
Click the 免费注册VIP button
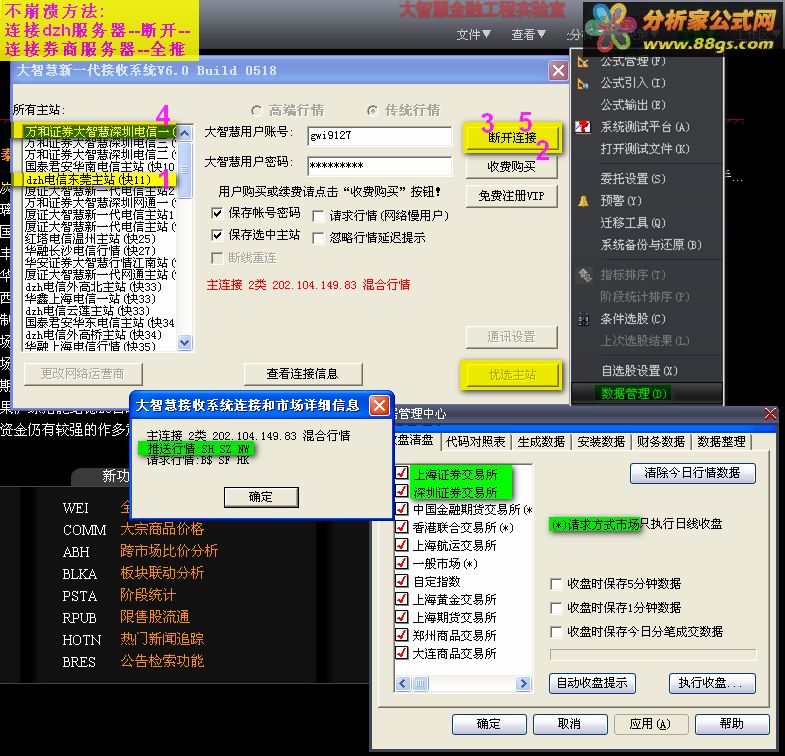[512, 196]
